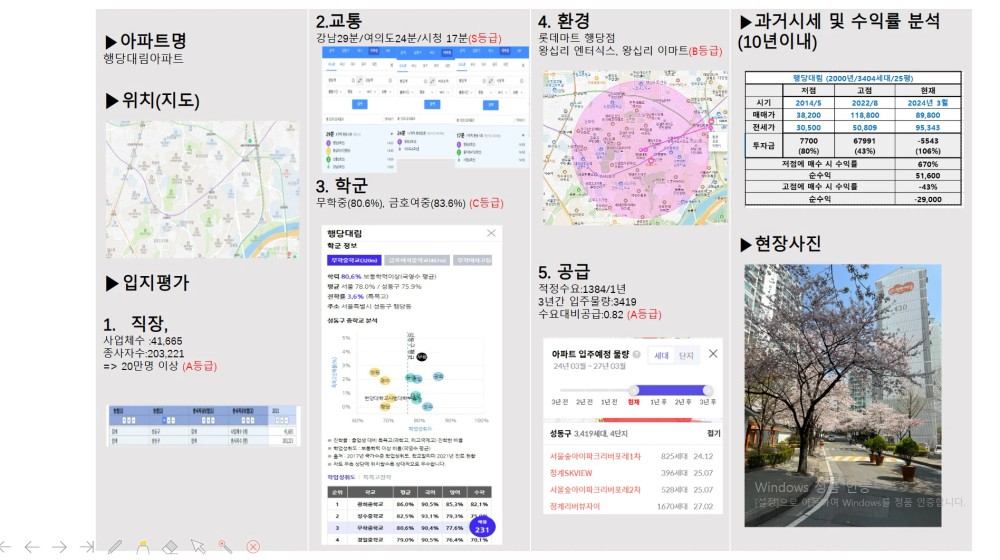Click the red (B등급) environment grade
This screenshot has width=1000, height=560.
click(x=705, y=51)
